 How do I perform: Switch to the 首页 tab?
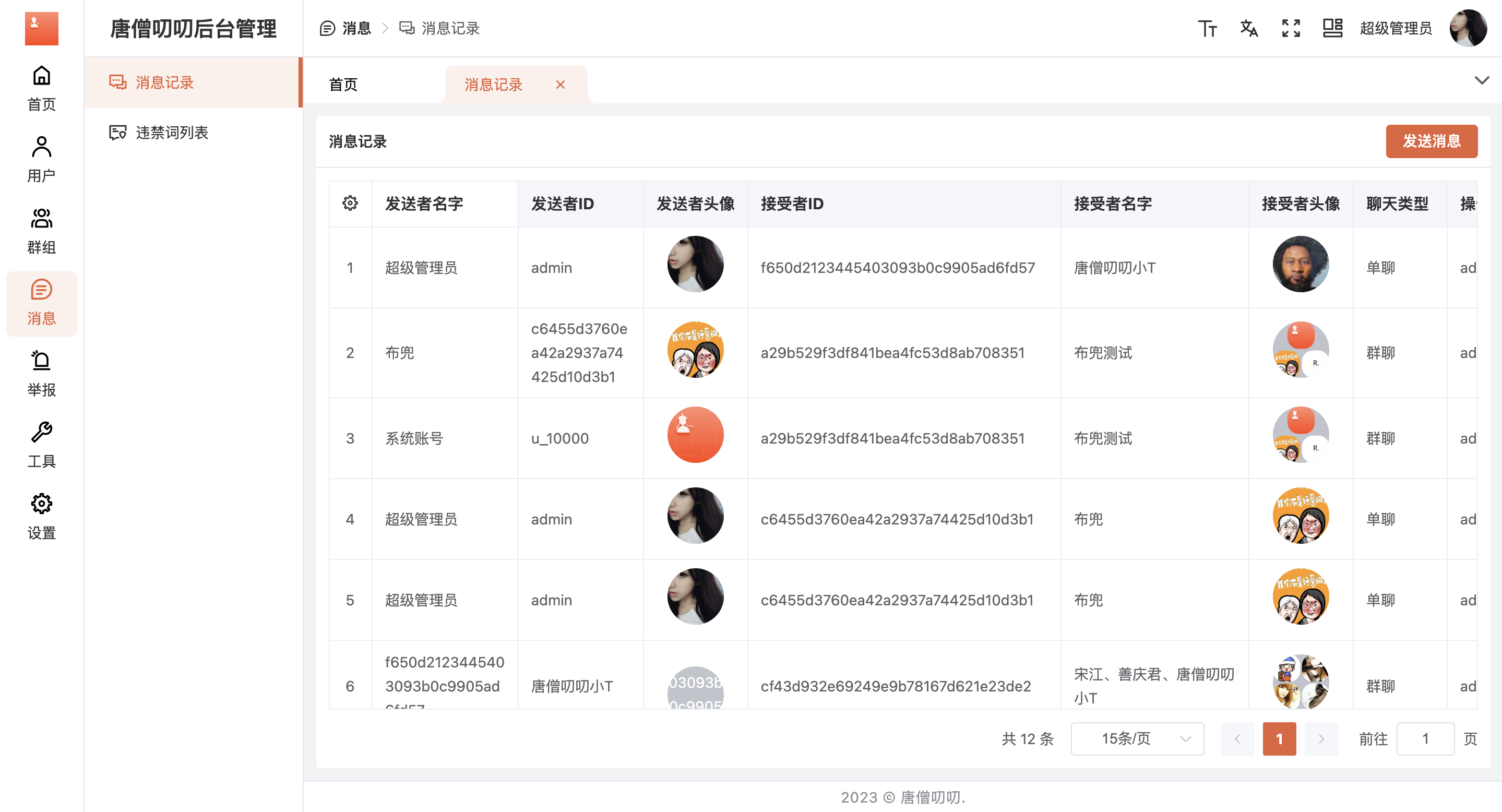(343, 85)
